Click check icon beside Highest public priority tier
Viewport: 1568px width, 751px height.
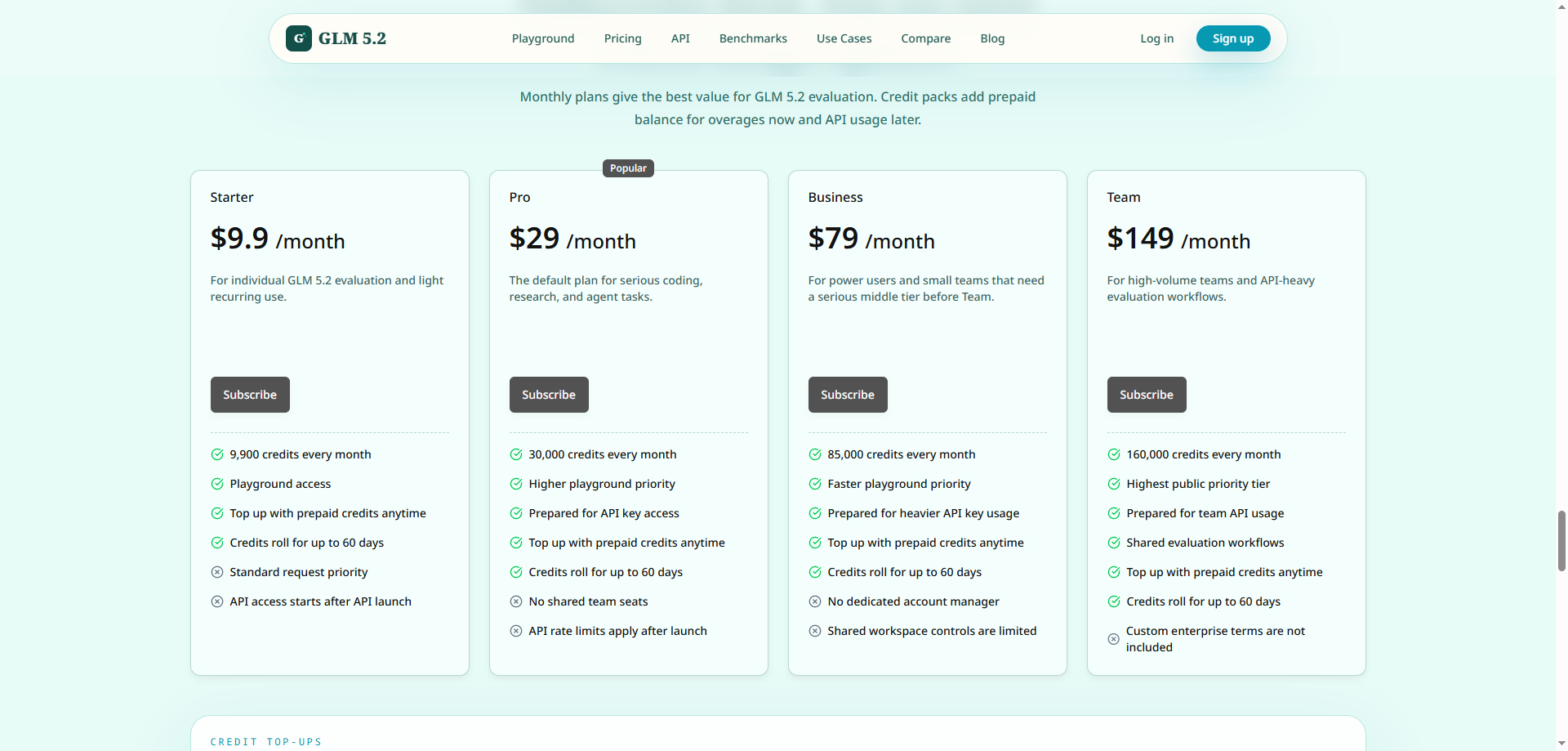(1114, 484)
